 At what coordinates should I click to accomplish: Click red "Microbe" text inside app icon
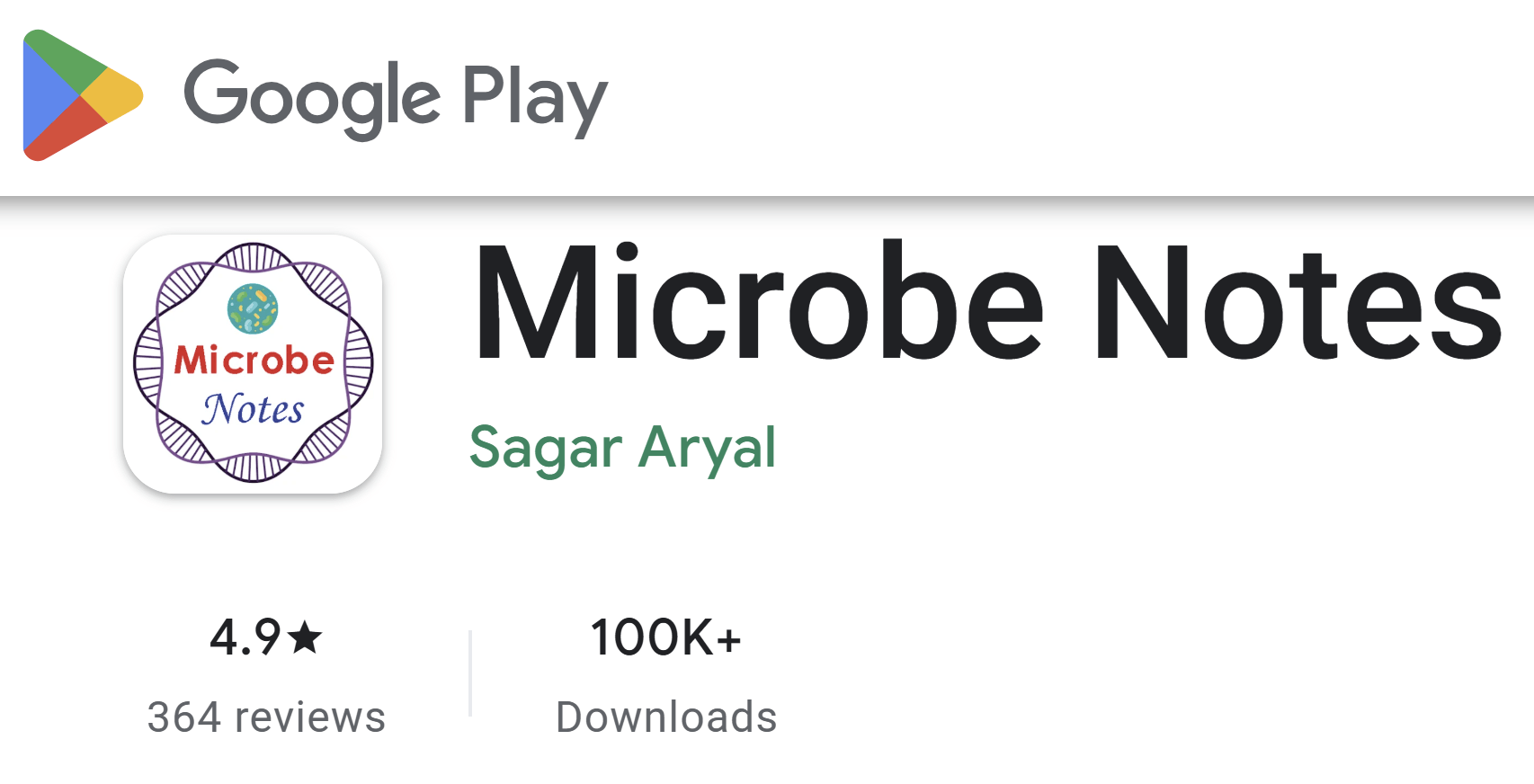(254, 361)
